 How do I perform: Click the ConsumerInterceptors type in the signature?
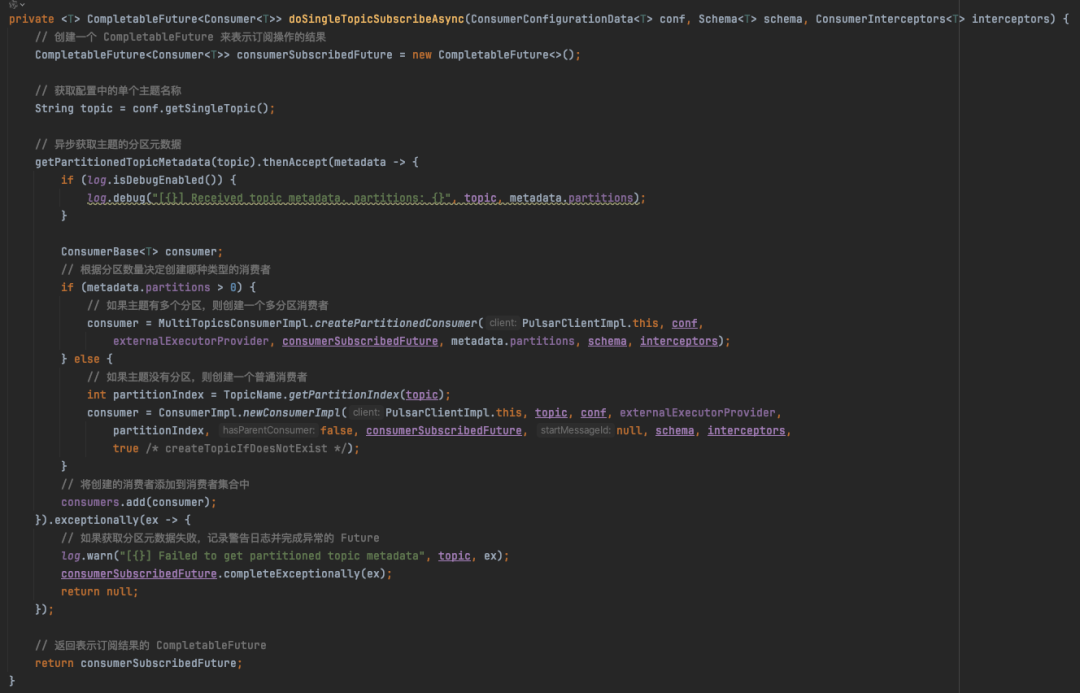tap(880, 19)
